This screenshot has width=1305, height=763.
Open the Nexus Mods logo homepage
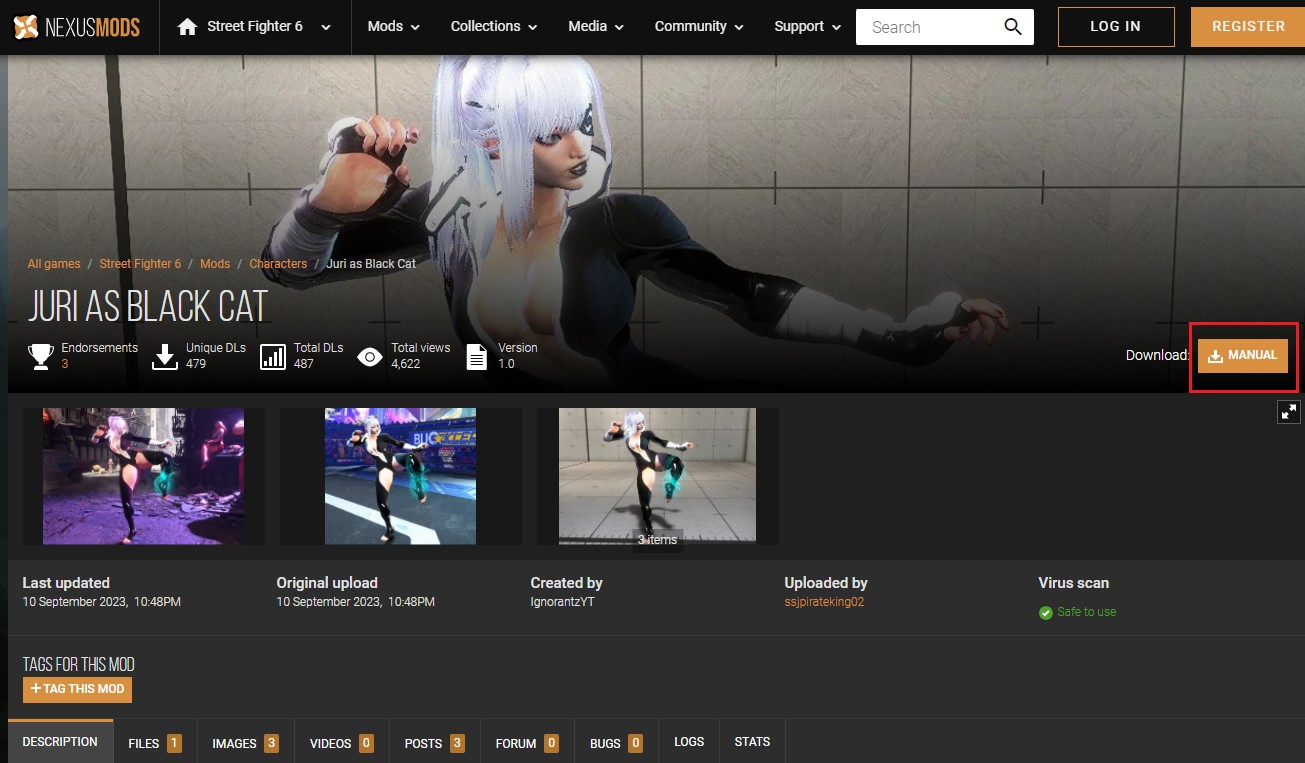pyautogui.click(x=76, y=27)
